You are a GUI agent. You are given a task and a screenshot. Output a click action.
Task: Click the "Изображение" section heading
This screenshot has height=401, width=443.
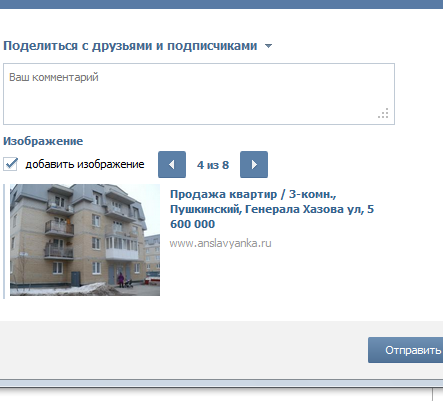[x=43, y=141]
